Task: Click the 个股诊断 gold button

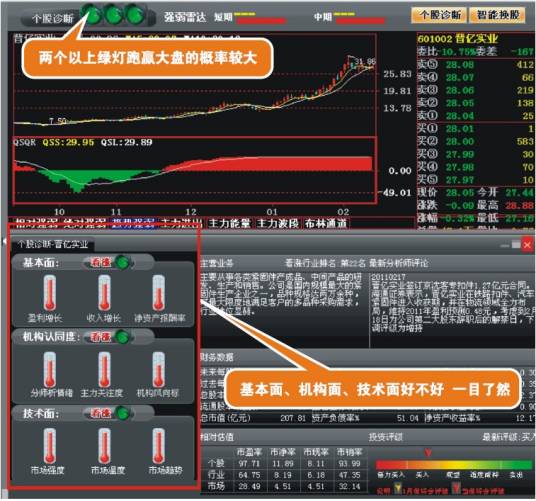Action: pyautogui.click(x=440, y=15)
